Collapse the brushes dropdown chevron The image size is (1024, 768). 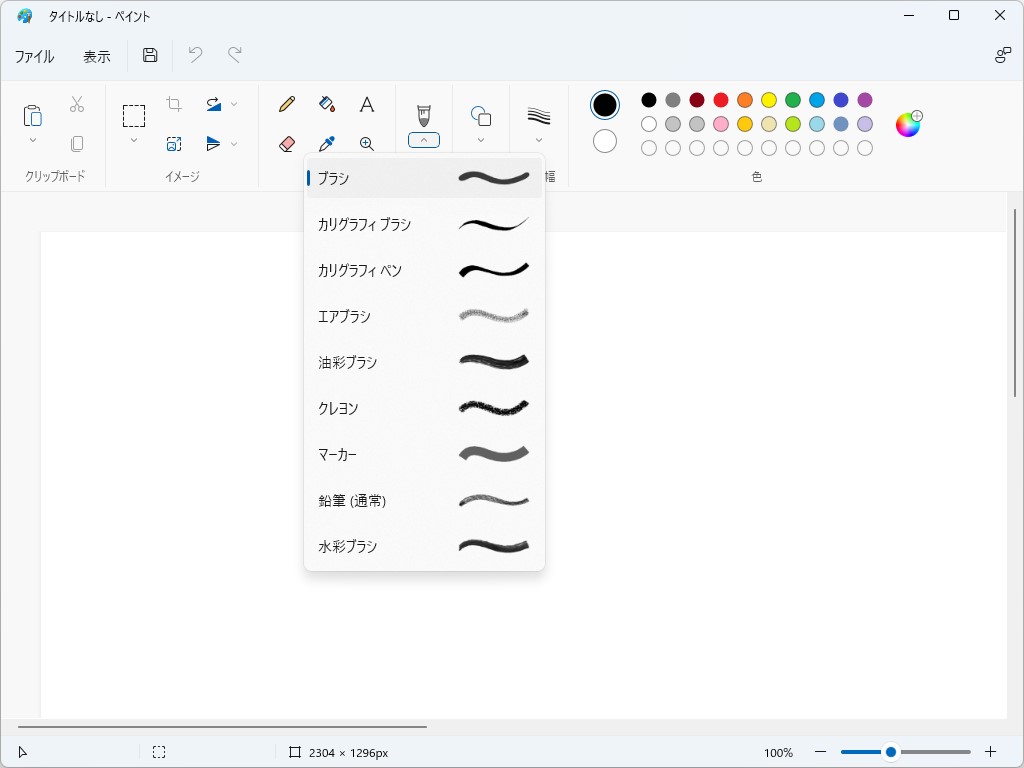(424, 140)
